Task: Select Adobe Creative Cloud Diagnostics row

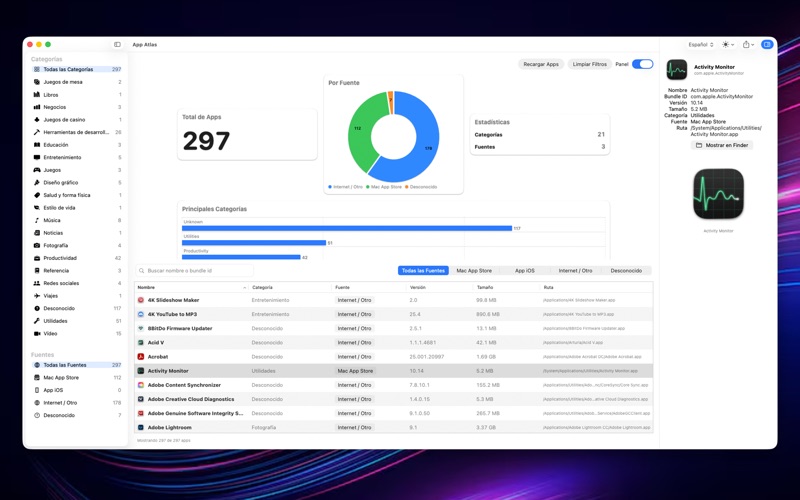Action: click(393, 399)
